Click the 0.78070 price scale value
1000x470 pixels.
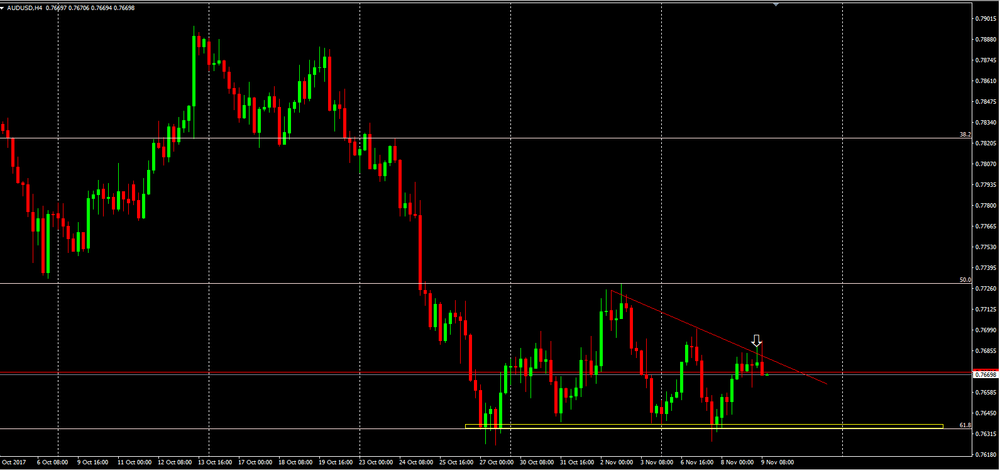[x=987, y=164]
